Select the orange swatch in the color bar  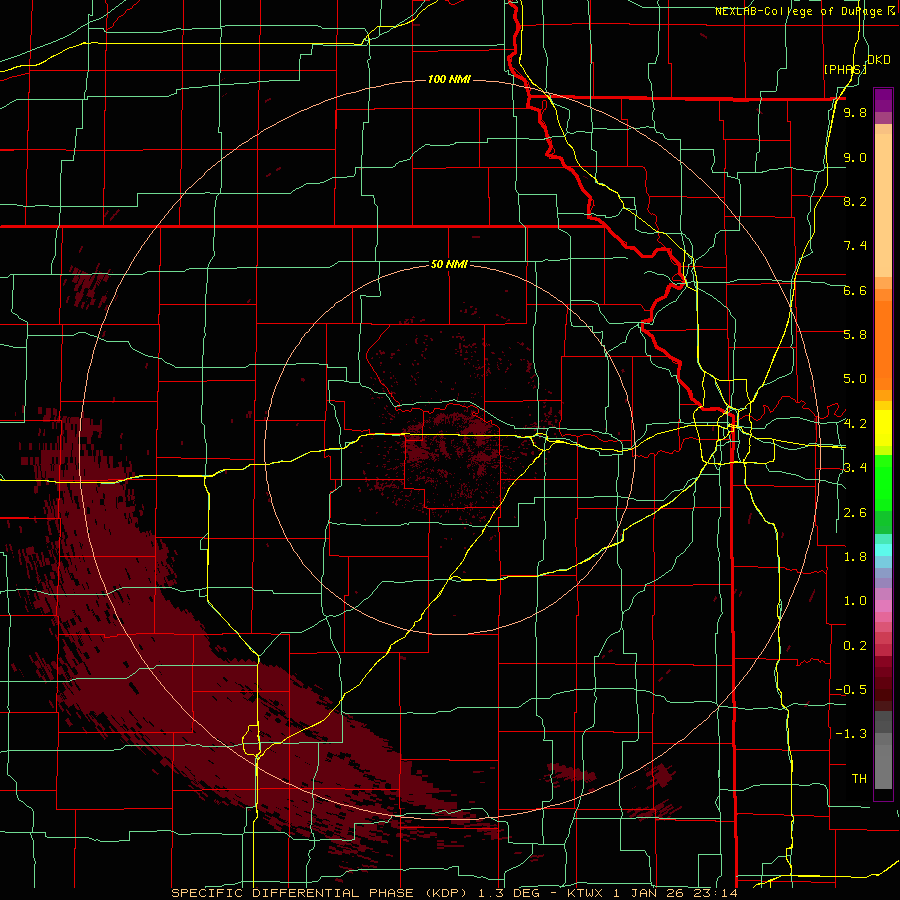coord(883,344)
